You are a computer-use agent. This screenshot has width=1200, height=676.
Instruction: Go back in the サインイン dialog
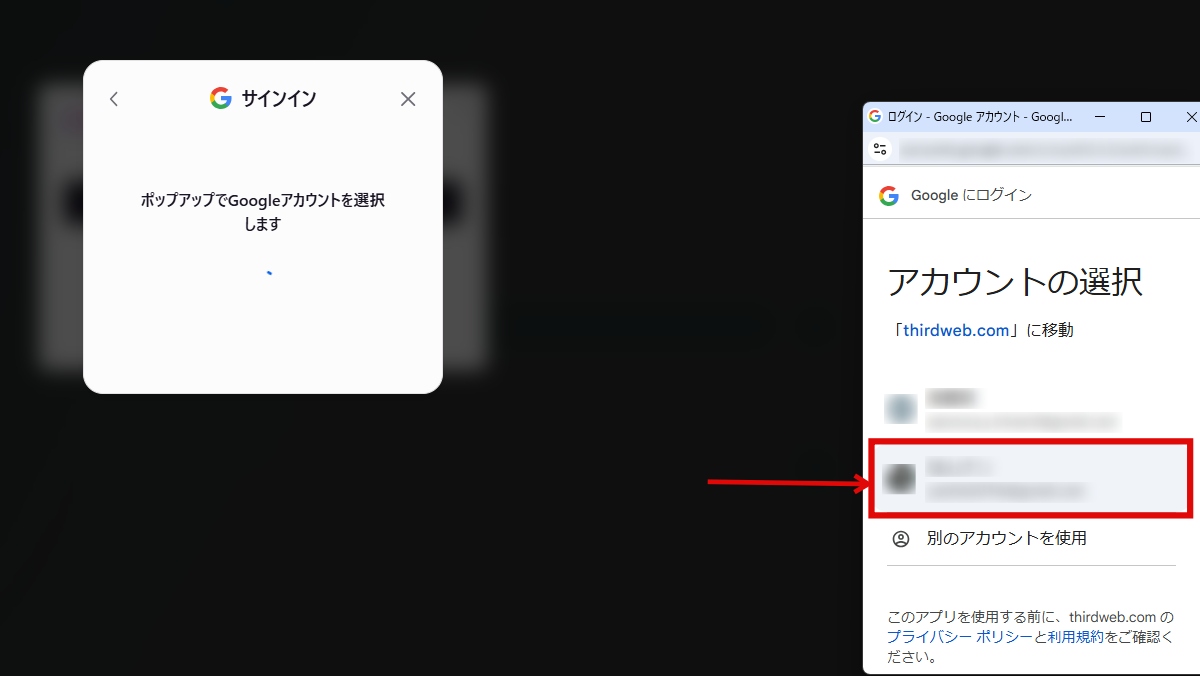pyautogui.click(x=114, y=99)
